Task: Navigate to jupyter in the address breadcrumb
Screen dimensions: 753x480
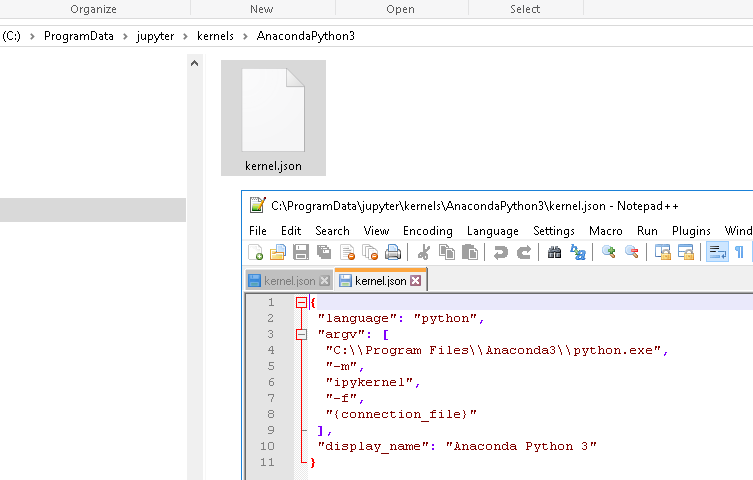Action: point(155,36)
